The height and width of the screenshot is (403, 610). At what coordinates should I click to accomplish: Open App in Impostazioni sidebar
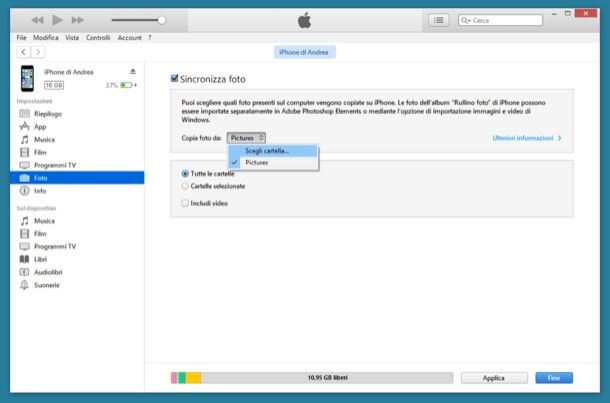[78, 126]
